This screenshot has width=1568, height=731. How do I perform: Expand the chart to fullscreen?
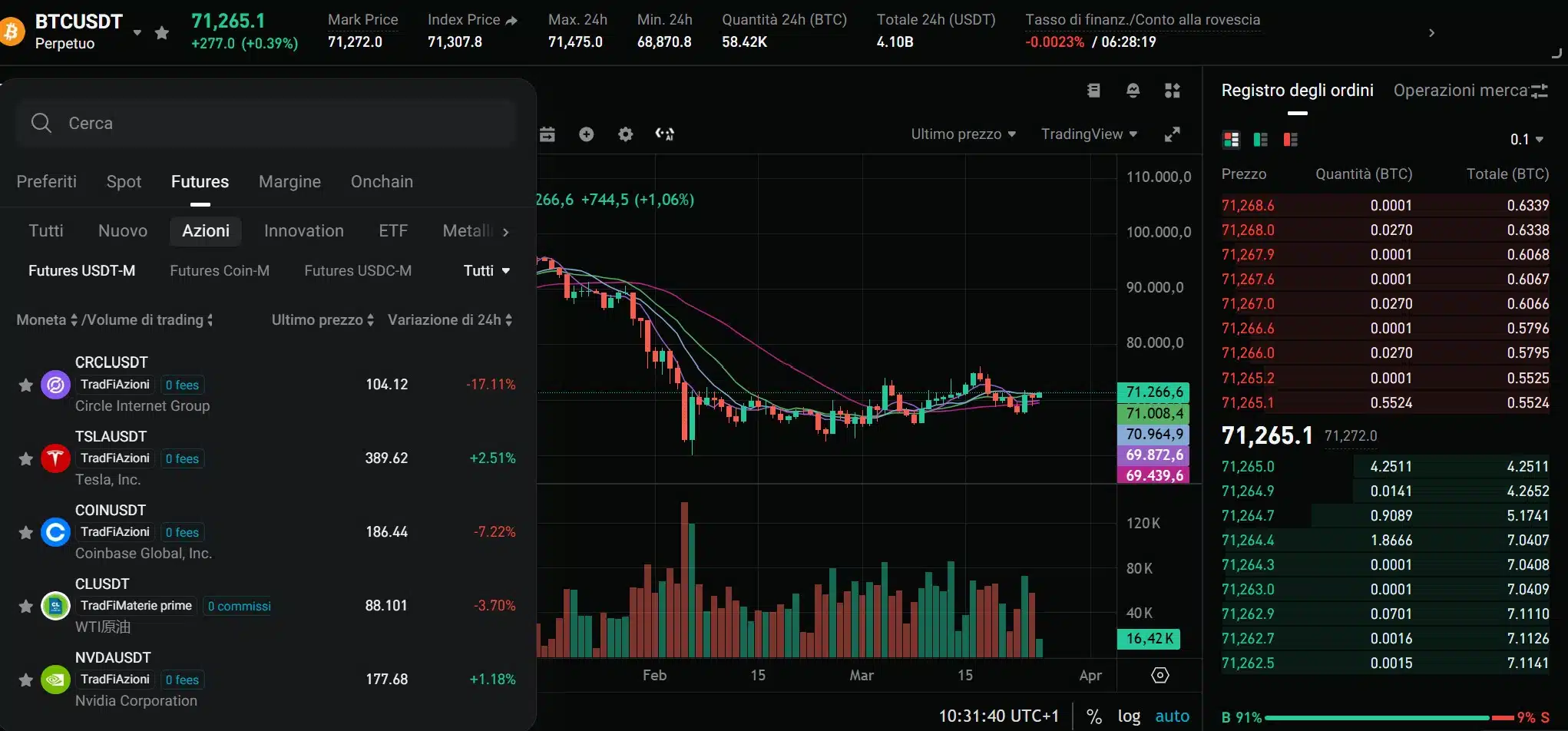point(1173,134)
